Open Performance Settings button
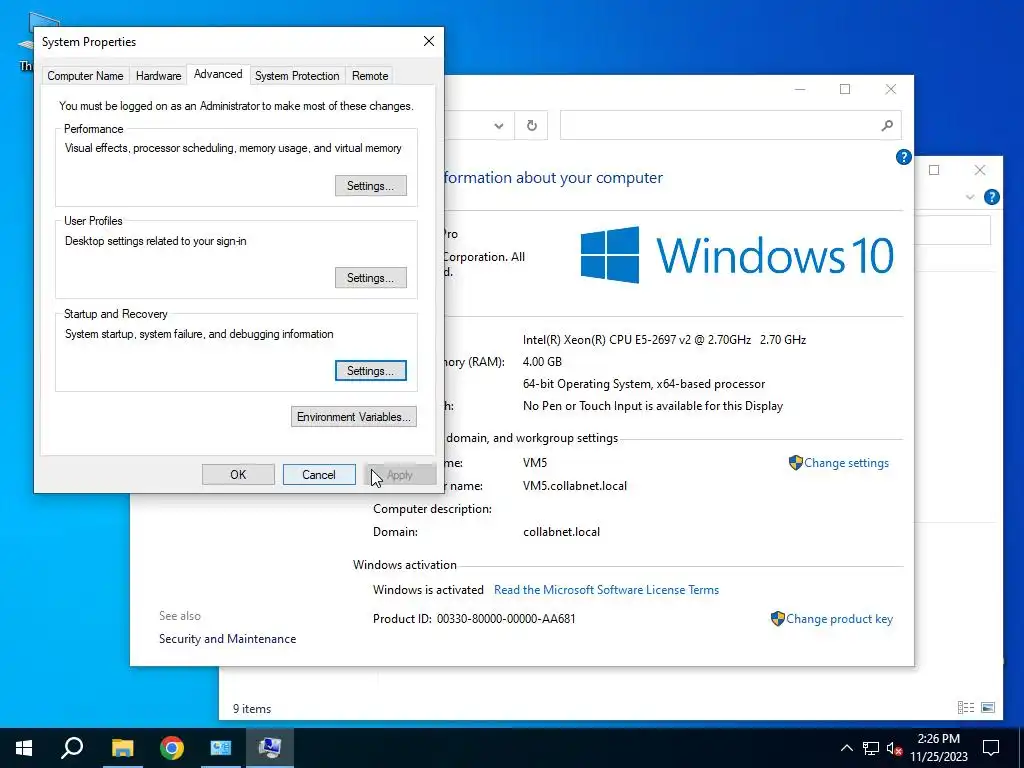 coord(371,185)
